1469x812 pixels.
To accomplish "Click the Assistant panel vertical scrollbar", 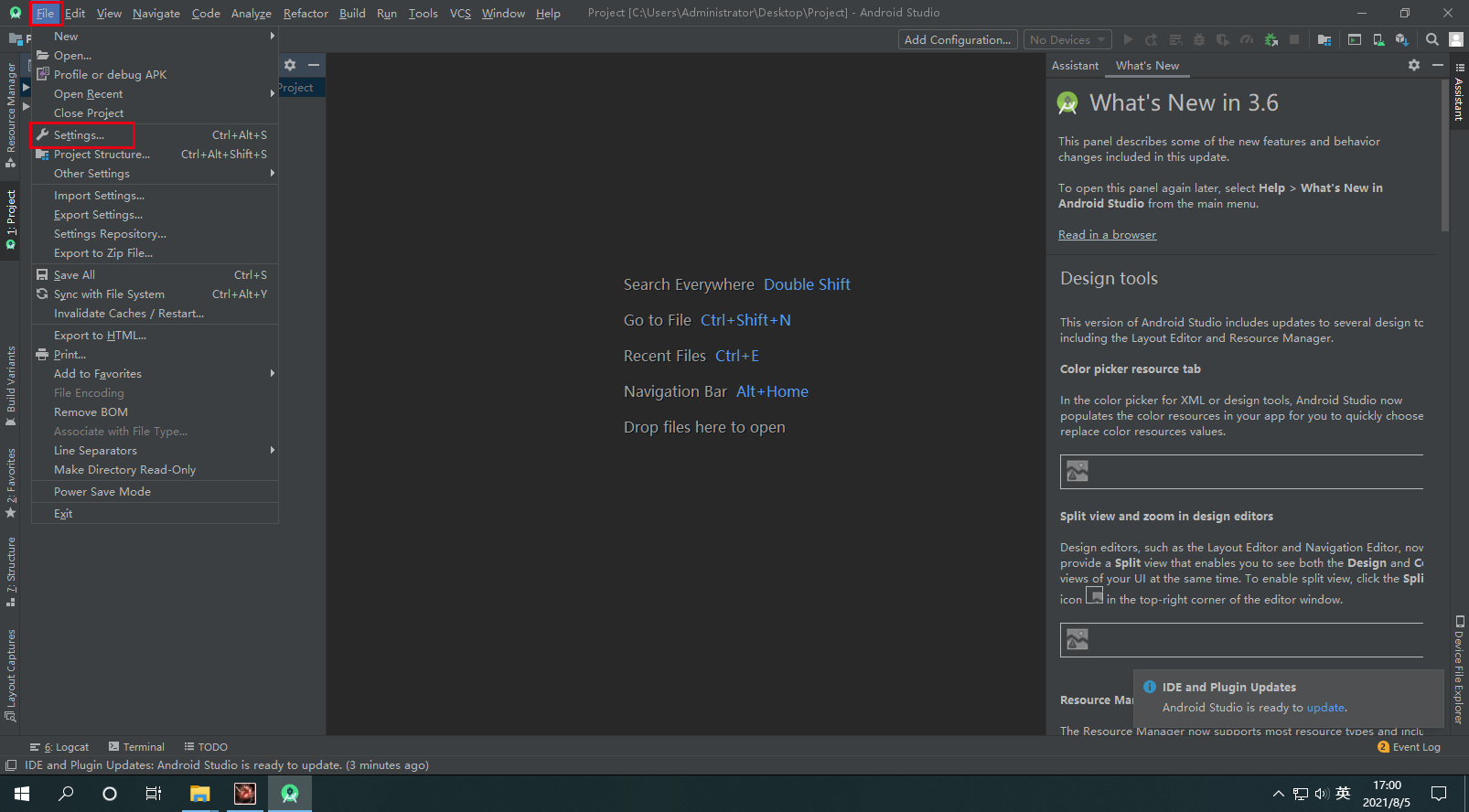I will 1444,155.
